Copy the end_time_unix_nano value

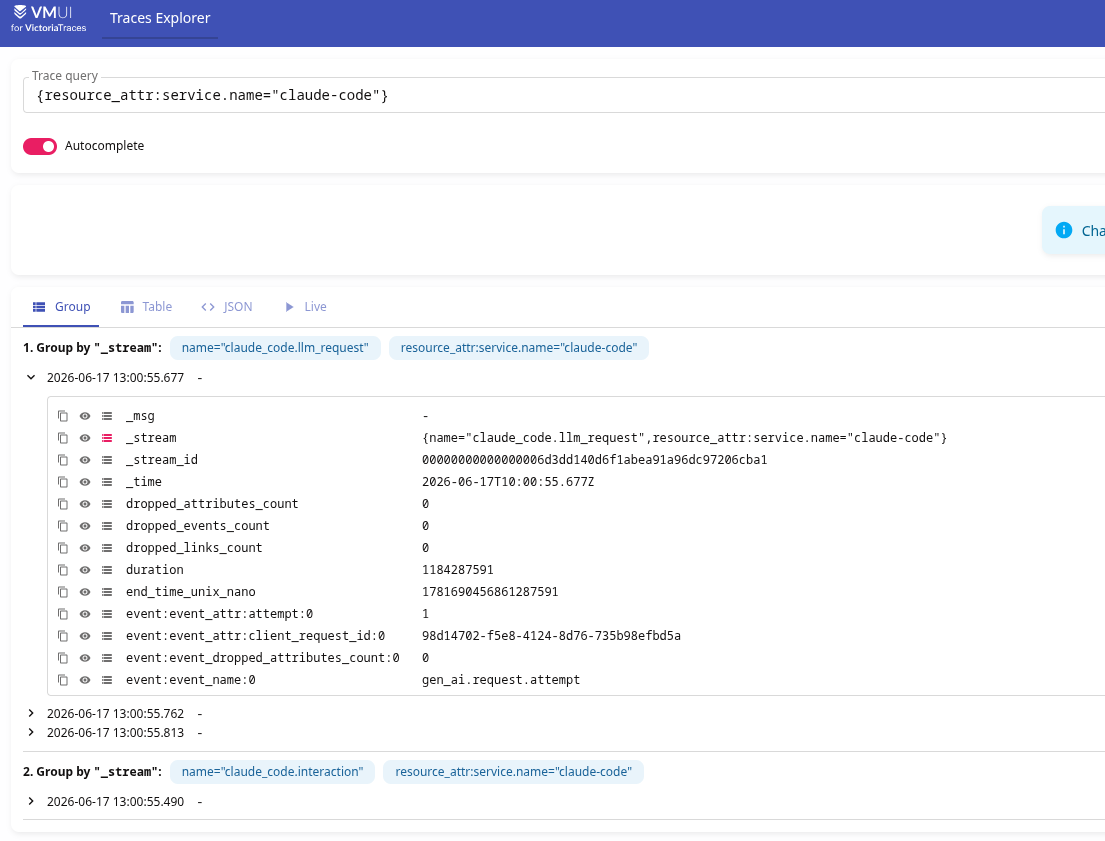63,591
